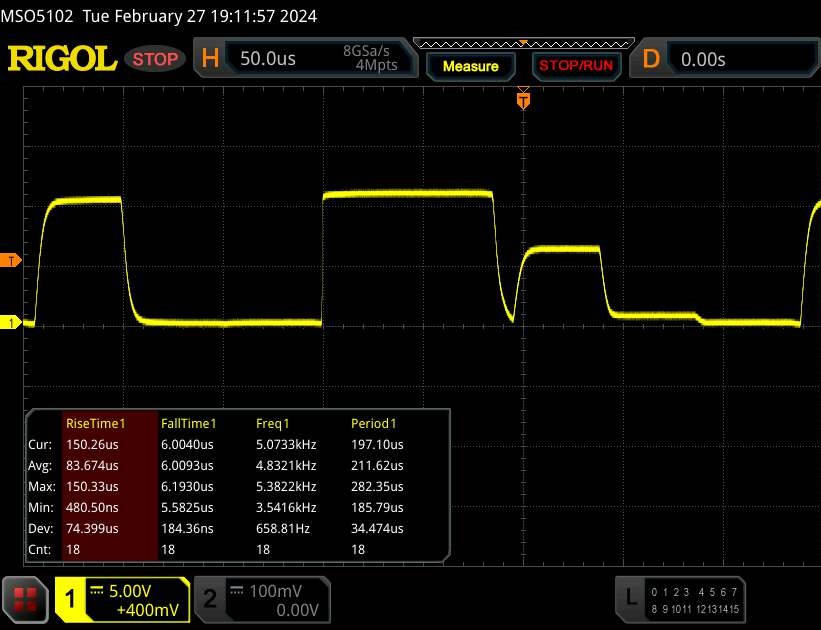Select the channel 1 ground marker
Screen dimensions: 821x630
tap(10, 322)
